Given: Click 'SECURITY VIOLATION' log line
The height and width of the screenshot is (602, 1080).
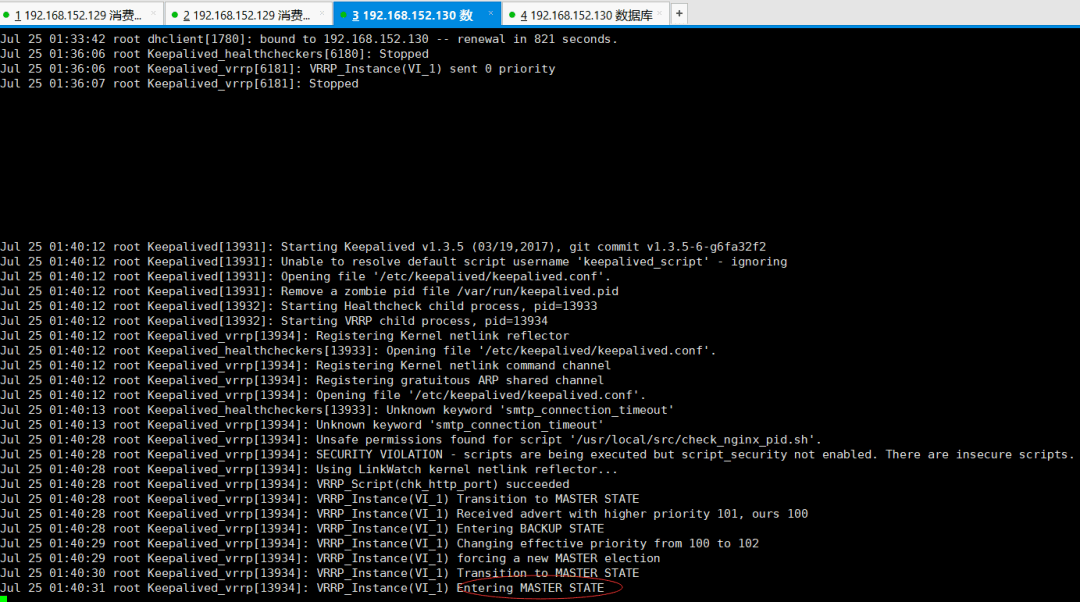Looking at the screenshot, I should 537,455.
